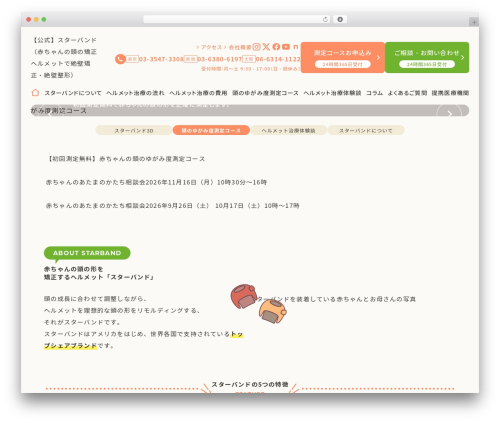This screenshot has width=500, height=423.
Task: Open ヘルメット治療の費用 menu item
Action: click(x=198, y=93)
